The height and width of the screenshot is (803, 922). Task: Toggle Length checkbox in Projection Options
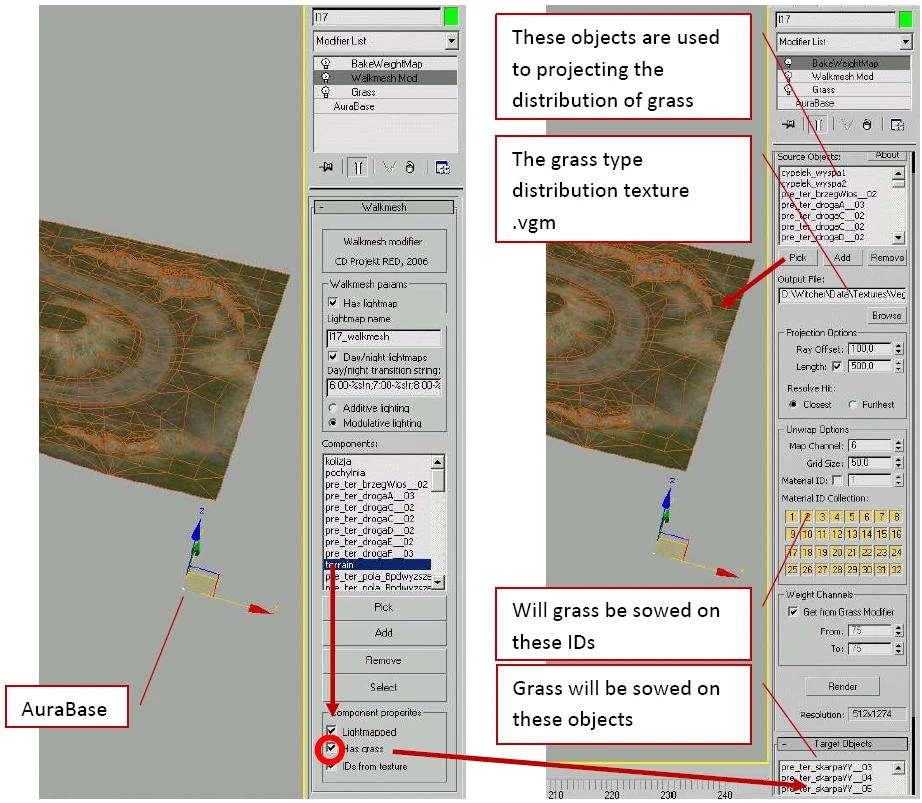coord(837,366)
